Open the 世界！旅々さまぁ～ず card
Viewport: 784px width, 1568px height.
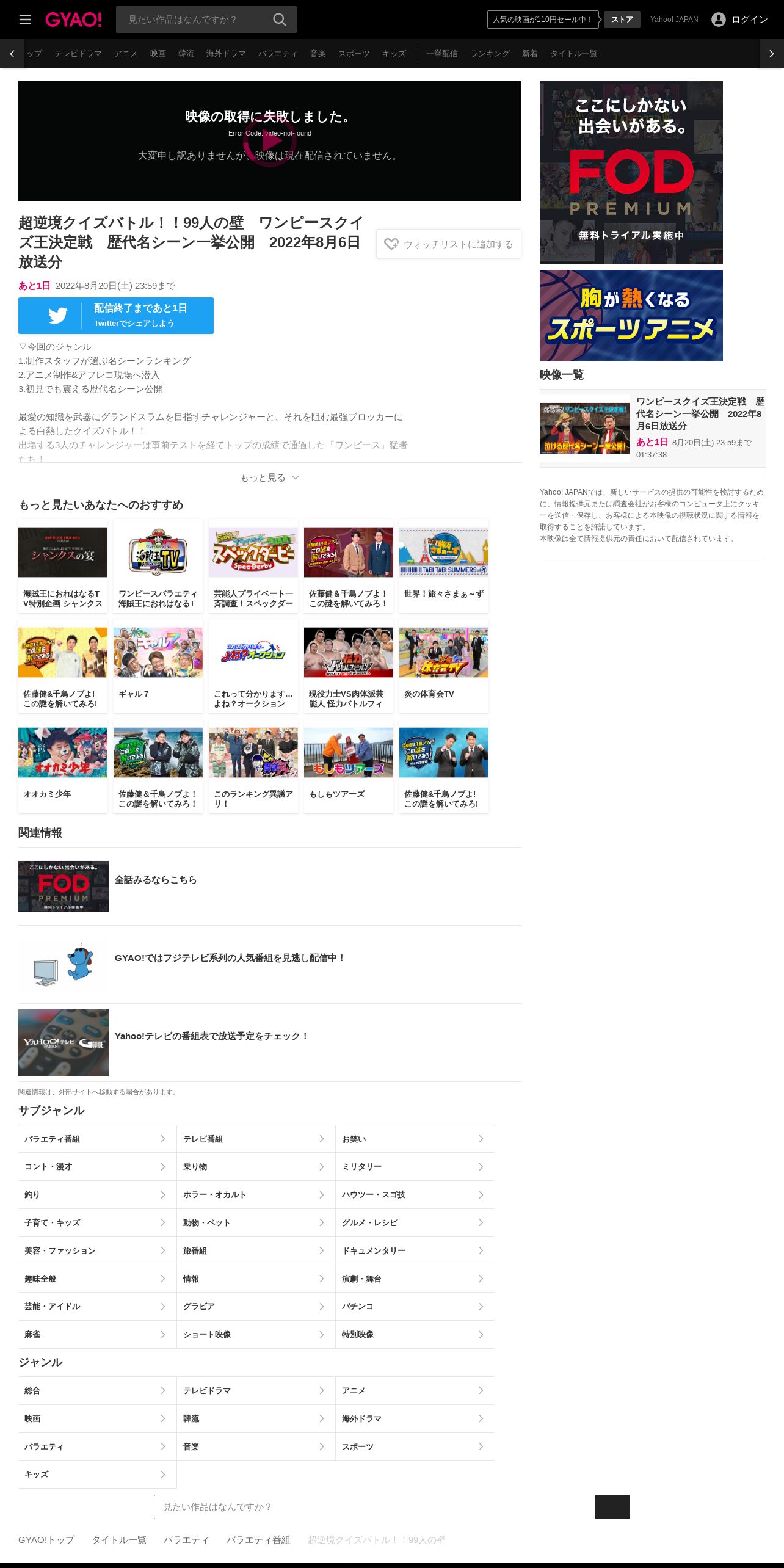[x=444, y=565]
